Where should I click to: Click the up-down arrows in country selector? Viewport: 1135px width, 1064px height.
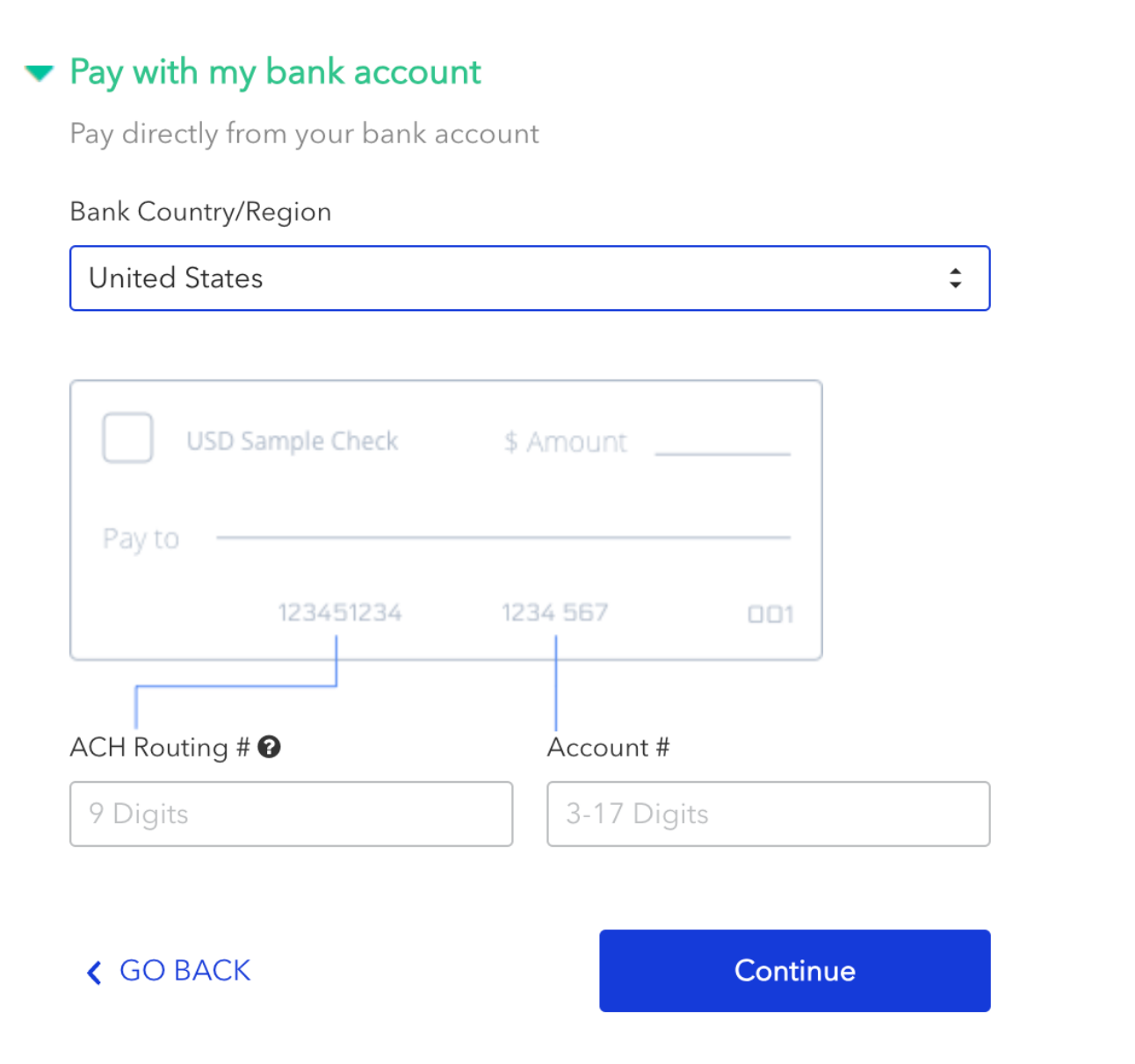[955, 279]
